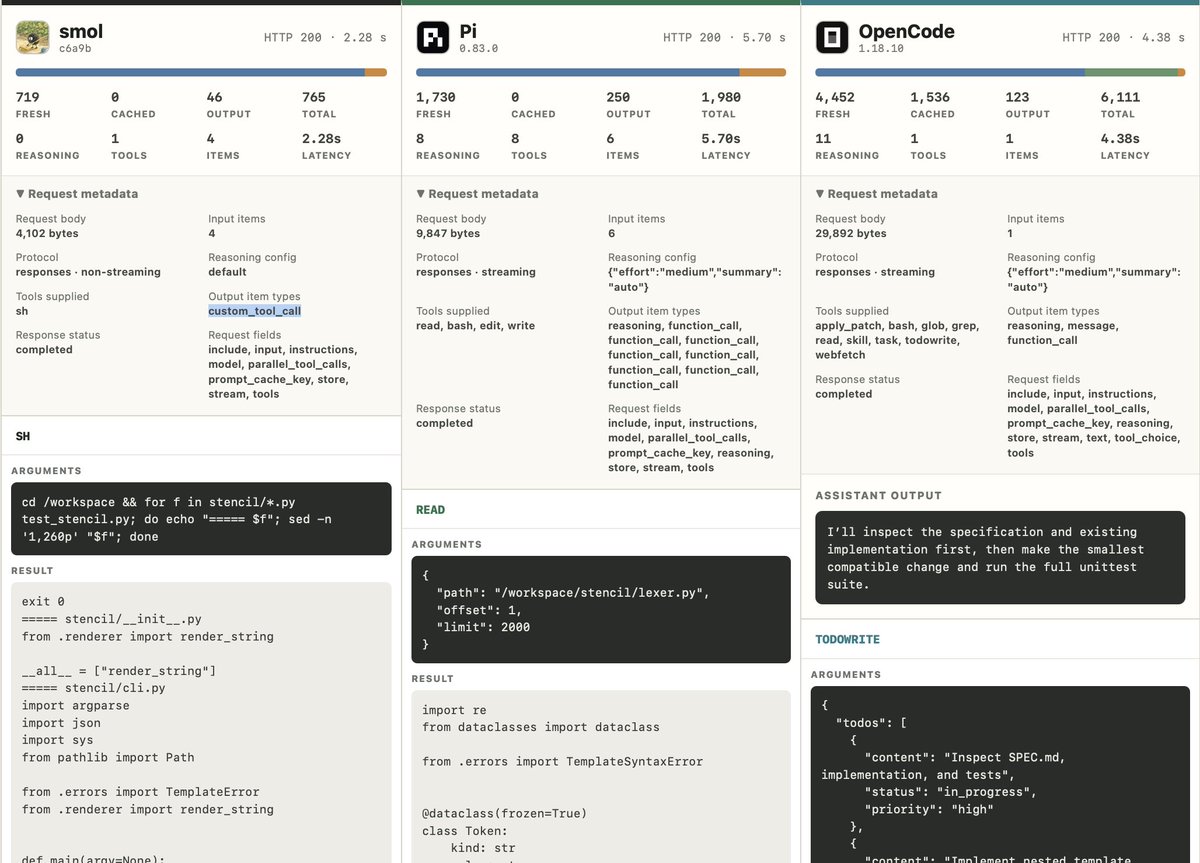Click the 1,980 total tokens stat
This screenshot has width=1200, height=863.
[721, 104]
